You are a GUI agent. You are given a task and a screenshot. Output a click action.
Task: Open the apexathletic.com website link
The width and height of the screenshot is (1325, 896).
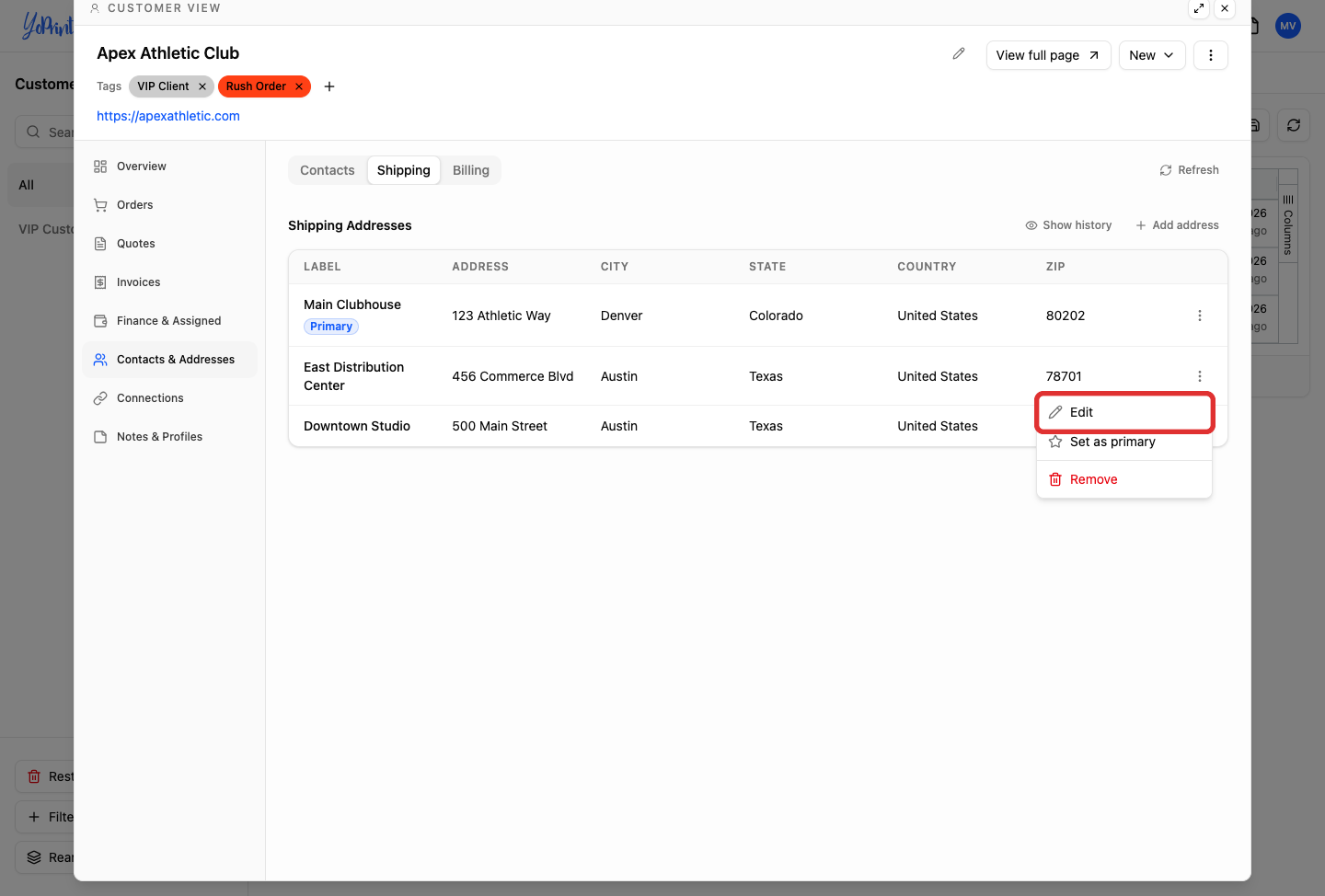point(168,116)
